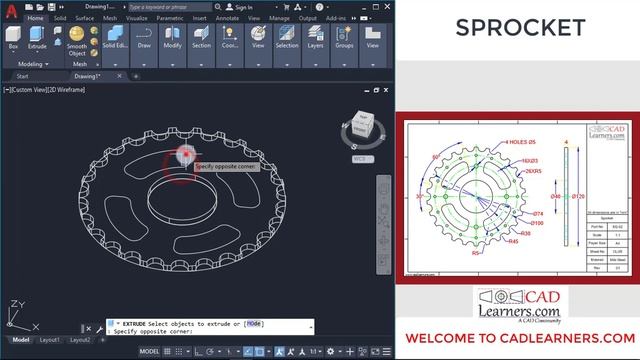The image size is (640, 360).
Task: Open the Annotate ribbon tab
Action: point(227,18)
